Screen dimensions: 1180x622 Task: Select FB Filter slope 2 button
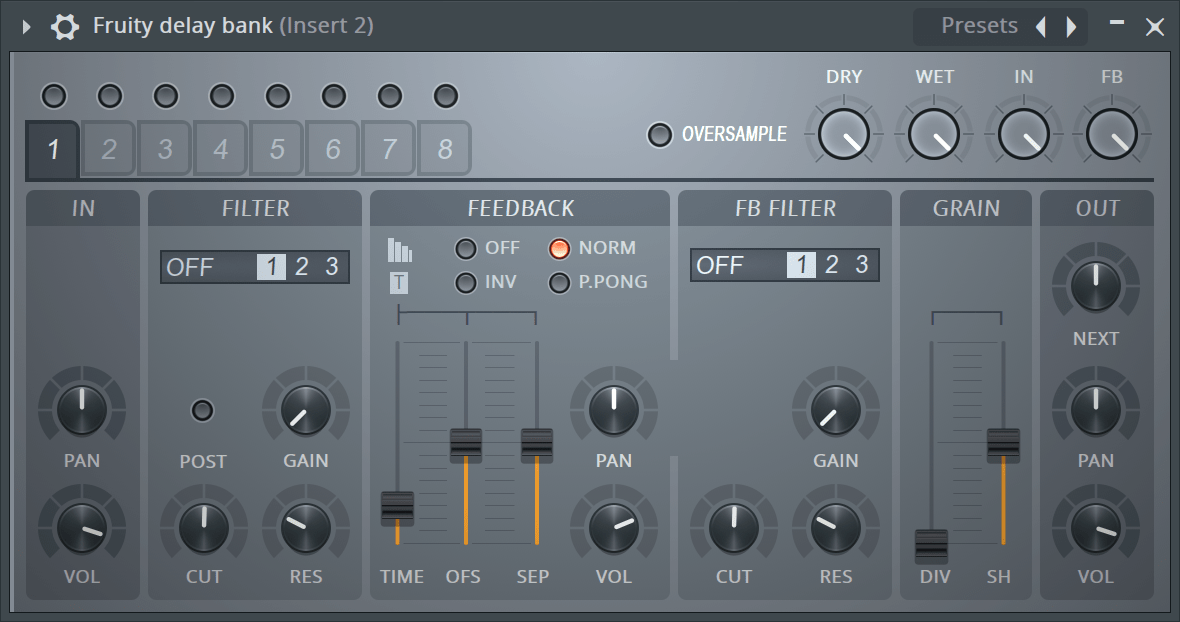(x=831, y=265)
